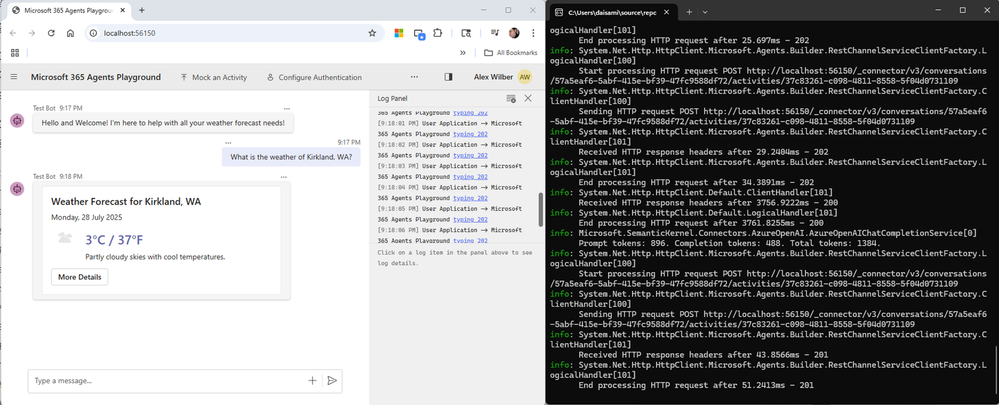Select the terminal tab C:\Users\daisami\source
This screenshot has height=405, width=999.
[614, 11]
